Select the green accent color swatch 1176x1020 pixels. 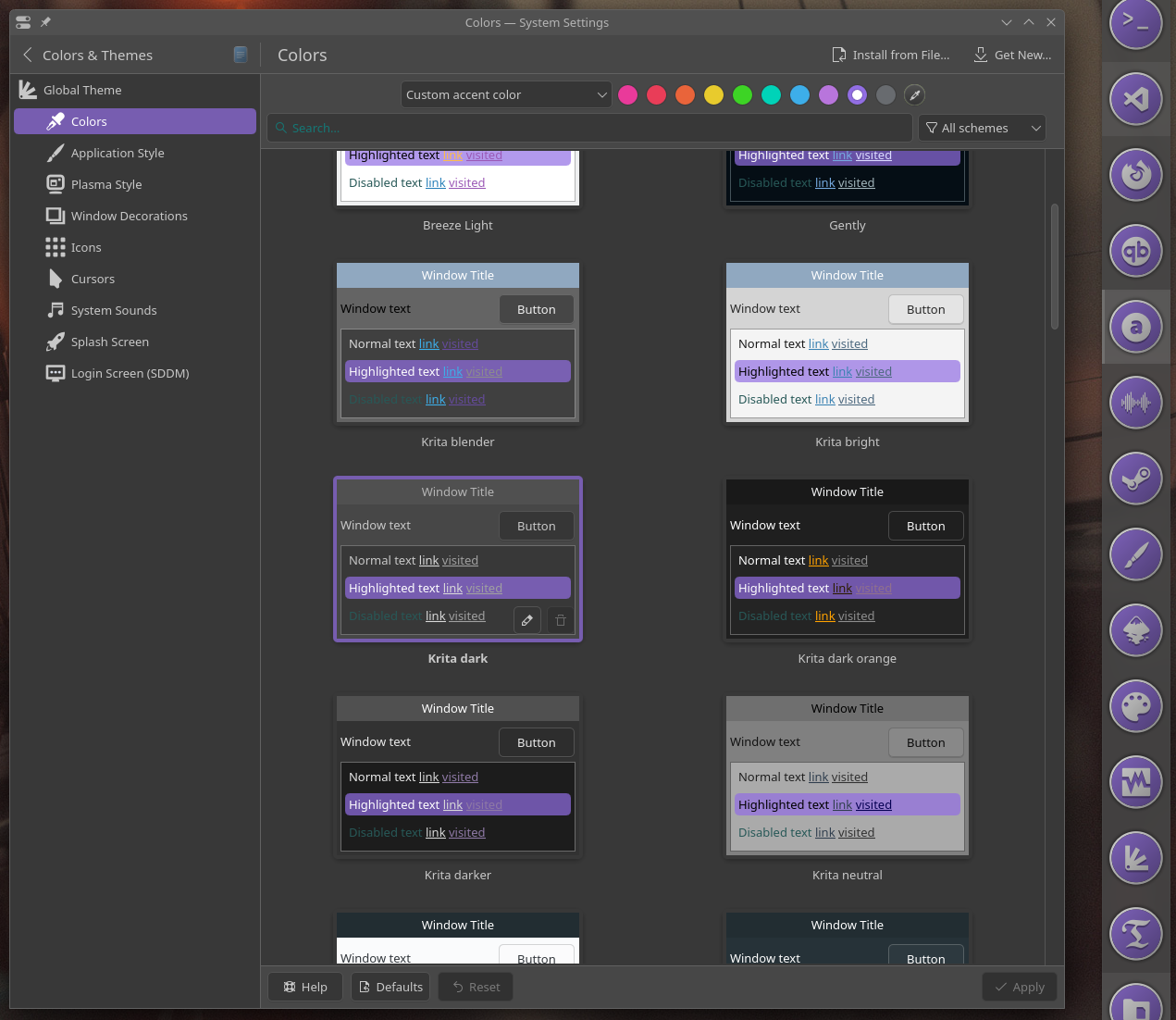click(x=742, y=94)
